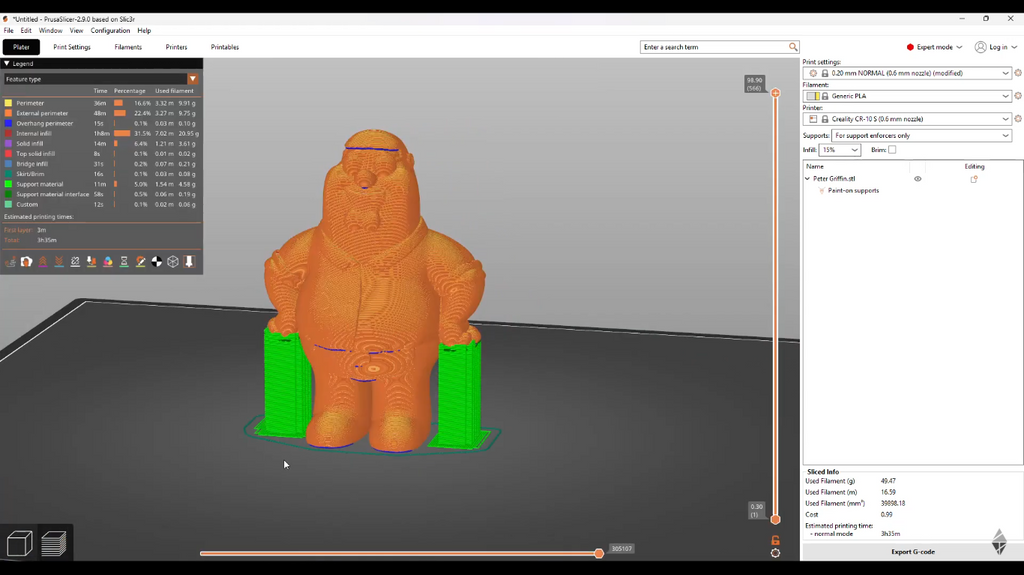Screen dimensions: 1024x575
Task: Switch to the Printers tab
Action: (x=176, y=47)
